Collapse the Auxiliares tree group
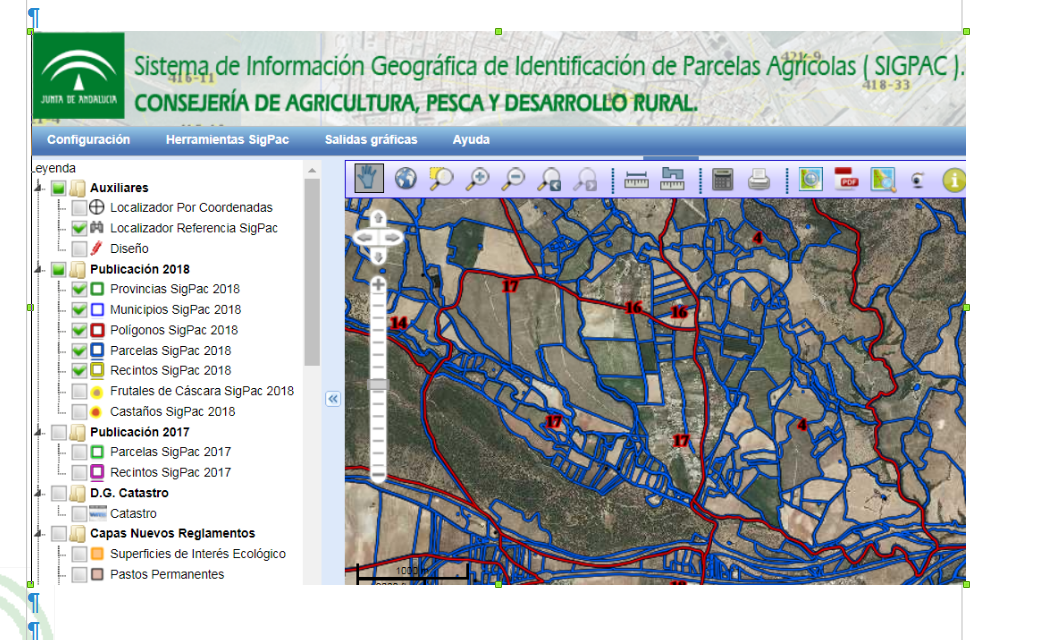Screen dimensions: 1037x640 pyautogui.click(x=40, y=188)
